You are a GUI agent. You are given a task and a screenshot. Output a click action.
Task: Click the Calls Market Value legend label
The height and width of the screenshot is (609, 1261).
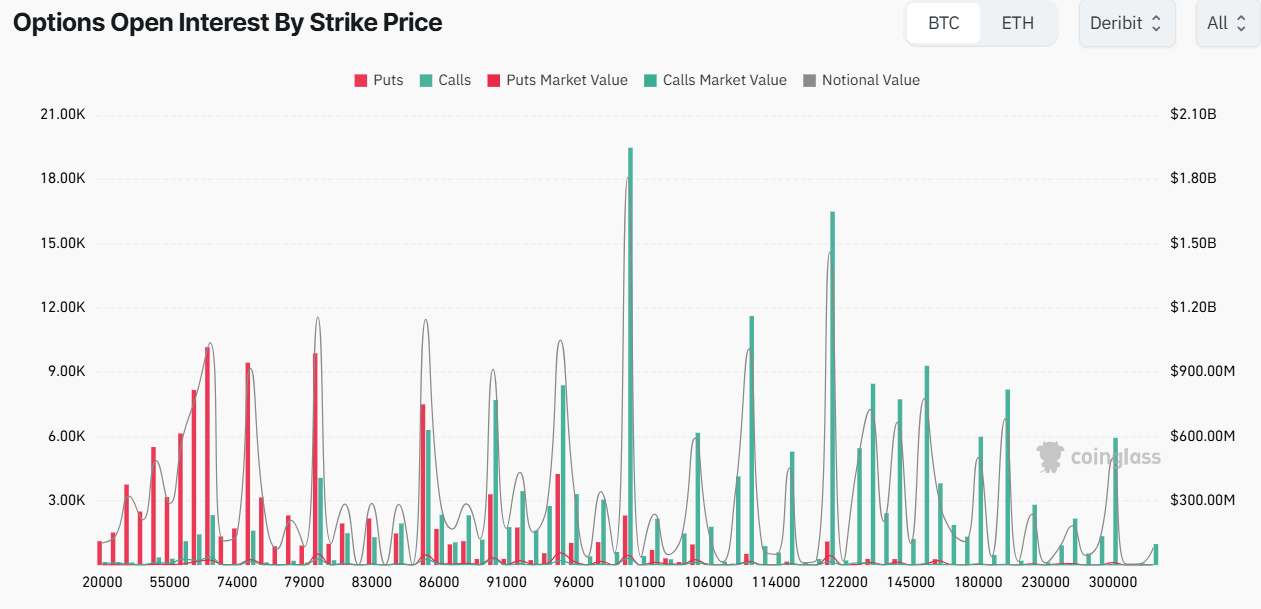[x=724, y=80]
